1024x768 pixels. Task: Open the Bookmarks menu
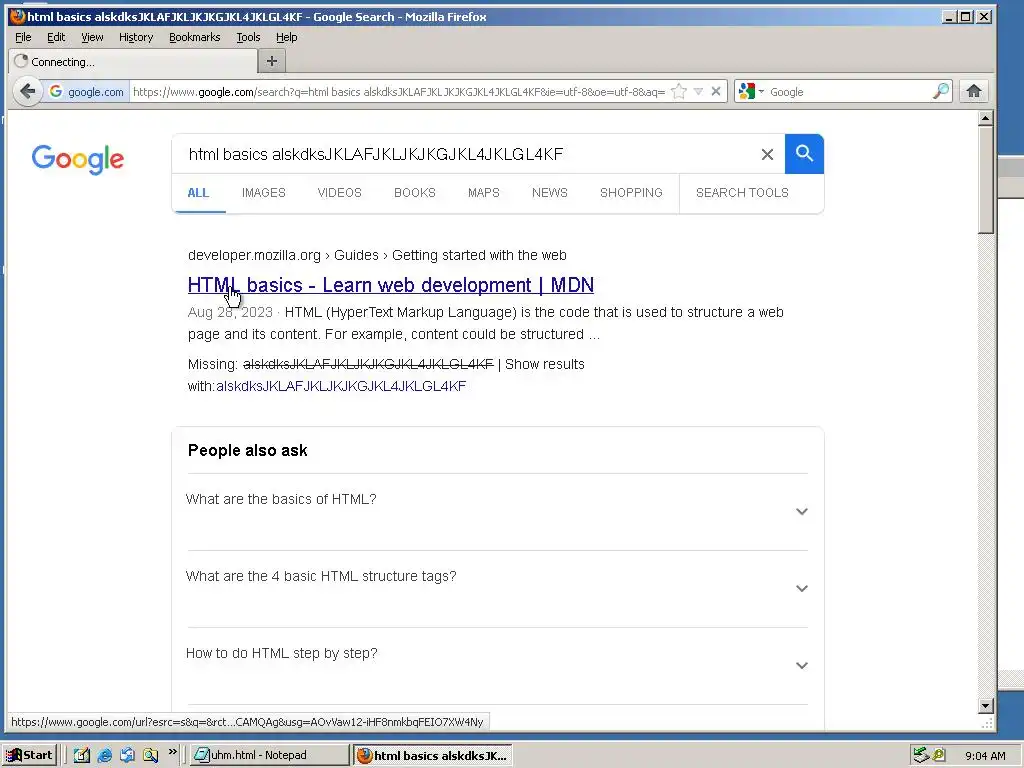(195, 37)
